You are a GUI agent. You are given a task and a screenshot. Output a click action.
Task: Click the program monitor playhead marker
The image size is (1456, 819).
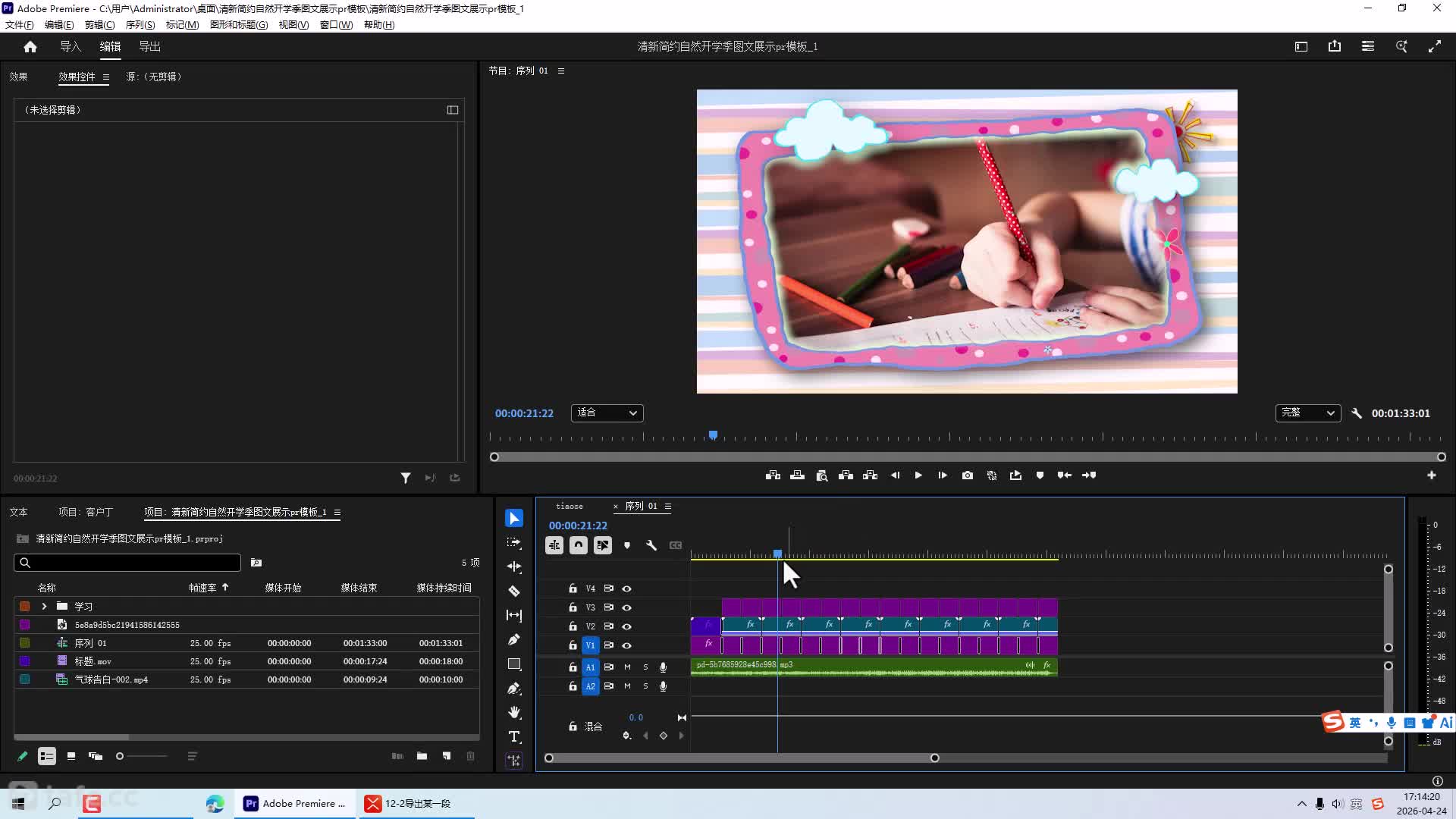713,435
